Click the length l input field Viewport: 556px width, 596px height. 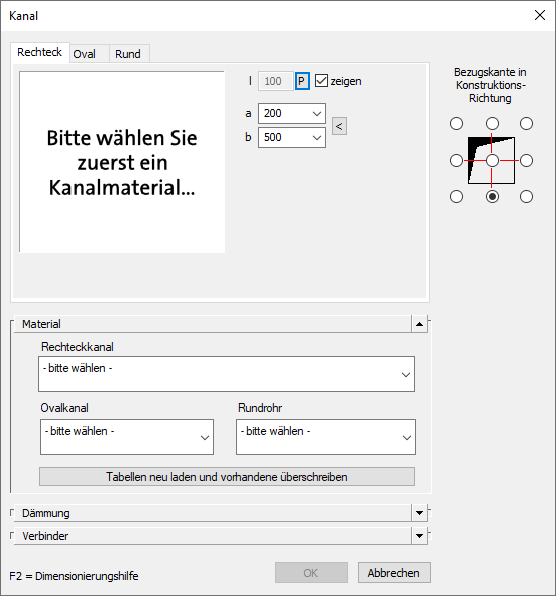276,81
